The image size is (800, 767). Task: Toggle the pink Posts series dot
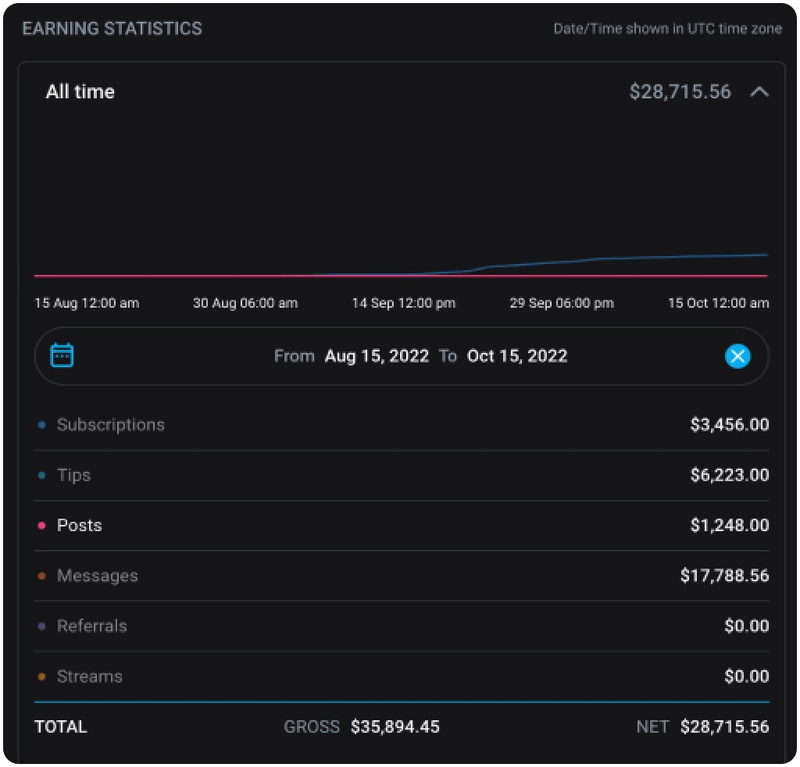coord(42,526)
